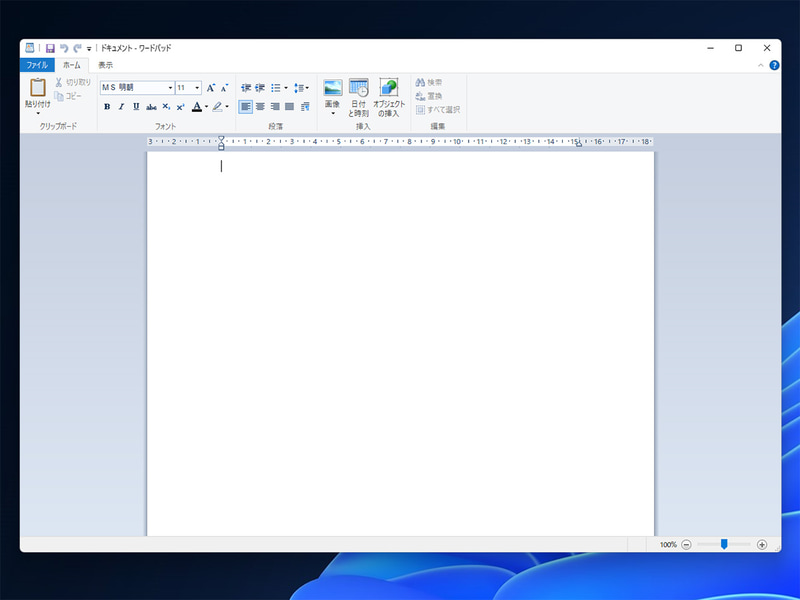Center align the text
800x600 pixels.
click(x=260, y=107)
